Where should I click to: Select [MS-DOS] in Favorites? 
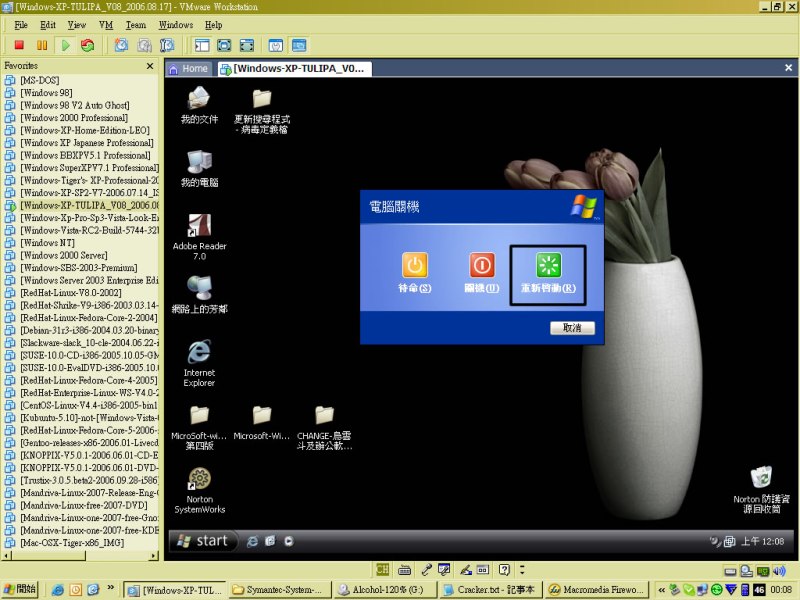coord(40,80)
